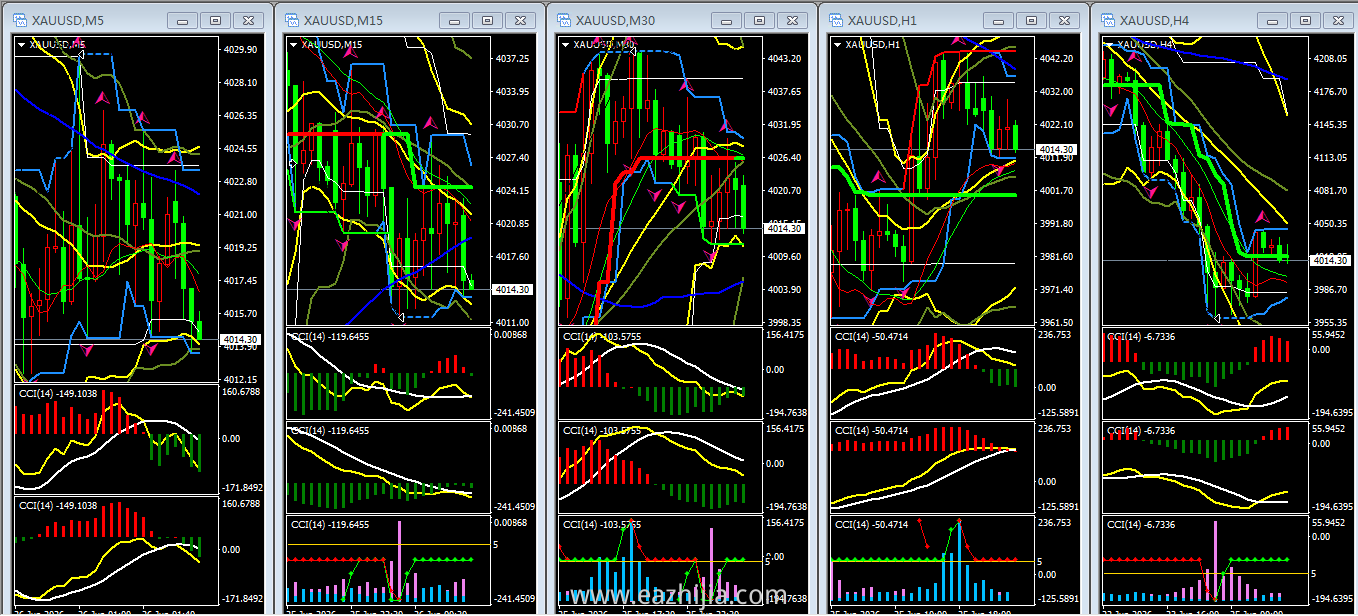The width and height of the screenshot is (1358, 616).
Task: Click the chart icon in XAUUSD,M5 title bar
Action: [x=21, y=20]
